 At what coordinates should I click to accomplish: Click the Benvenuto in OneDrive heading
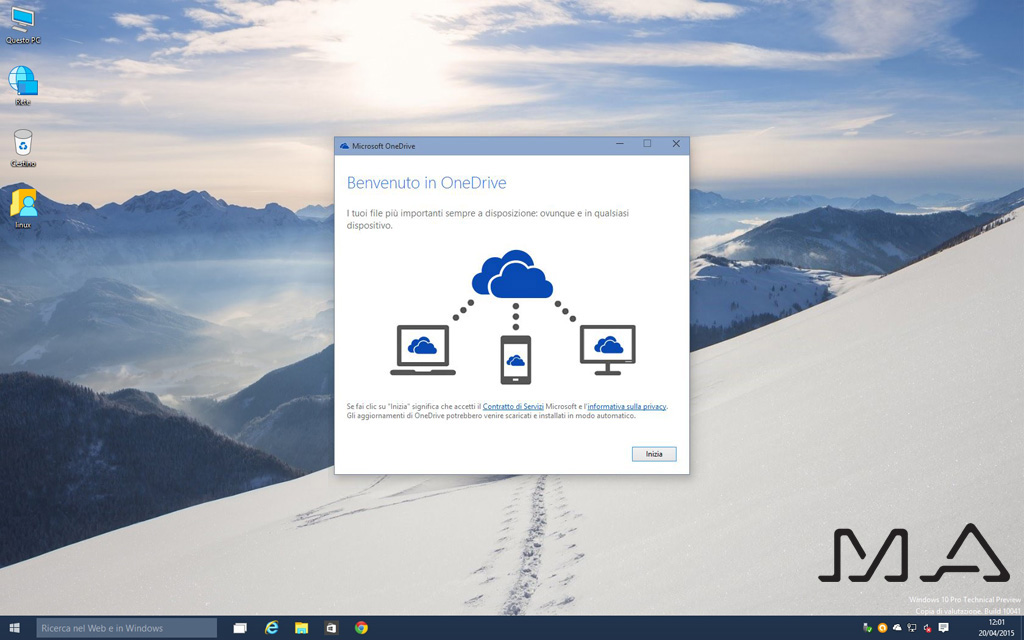[426, 183]
